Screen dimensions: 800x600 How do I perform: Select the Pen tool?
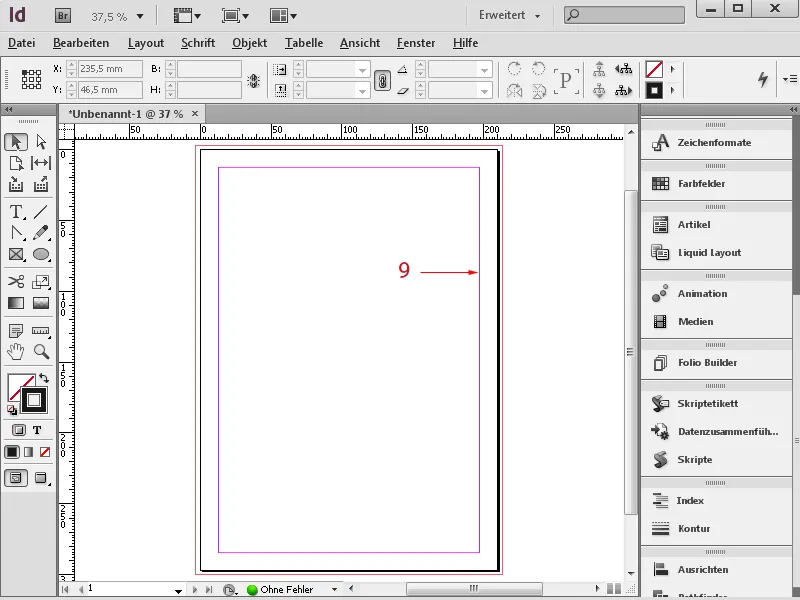click(16, 233)
